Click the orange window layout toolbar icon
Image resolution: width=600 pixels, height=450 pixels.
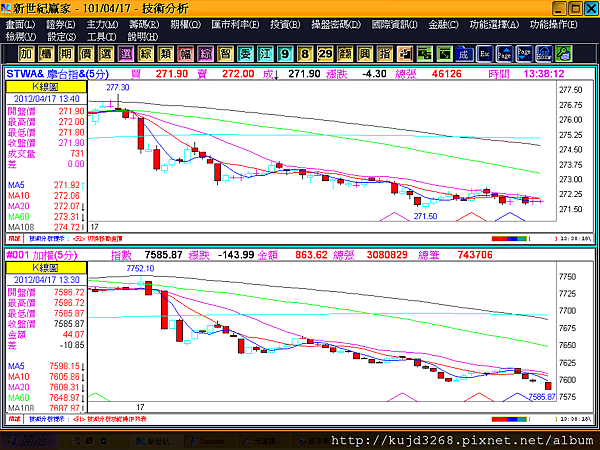point(404,54)
